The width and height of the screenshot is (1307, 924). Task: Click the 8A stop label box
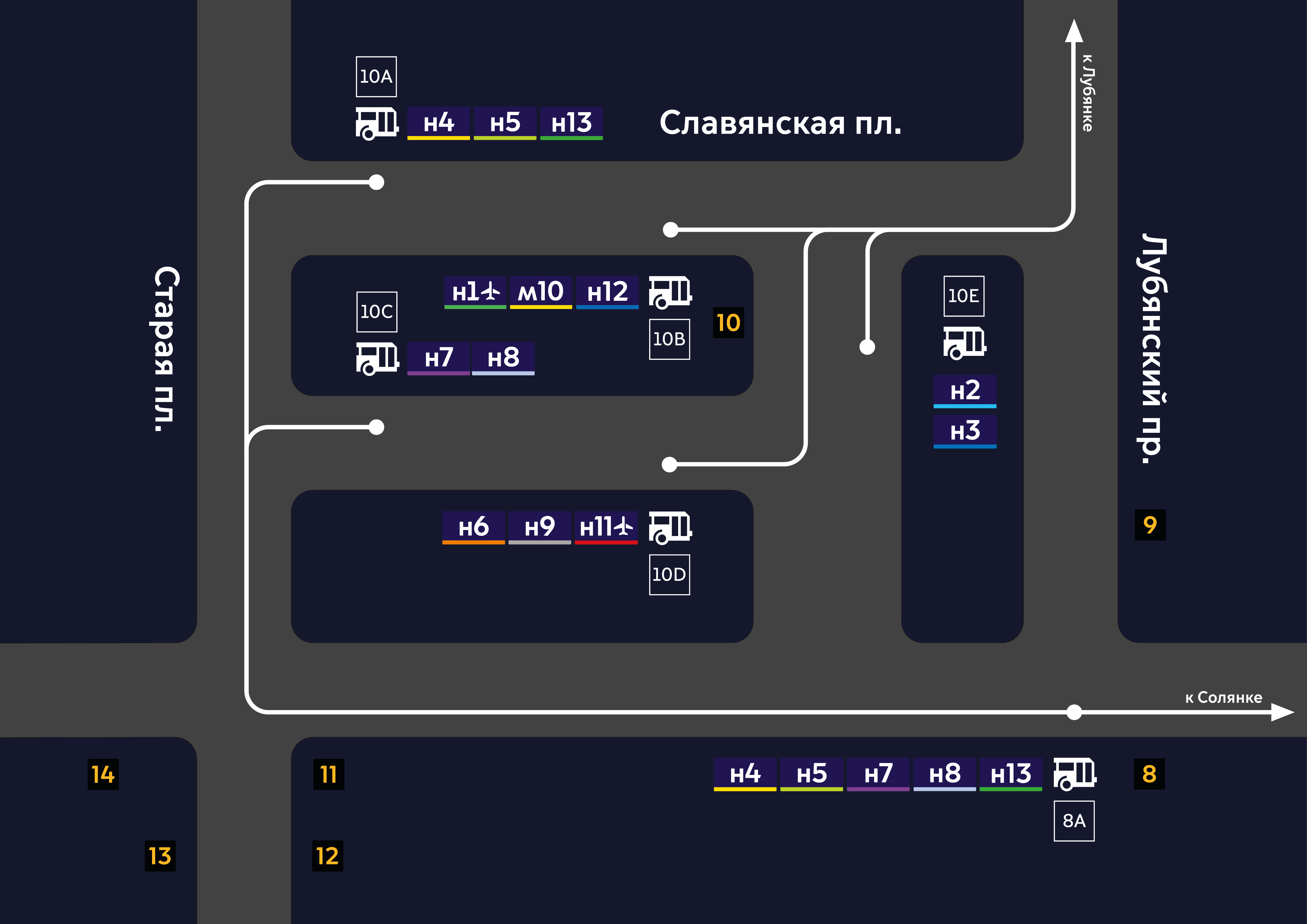(x=1074, y=821)
